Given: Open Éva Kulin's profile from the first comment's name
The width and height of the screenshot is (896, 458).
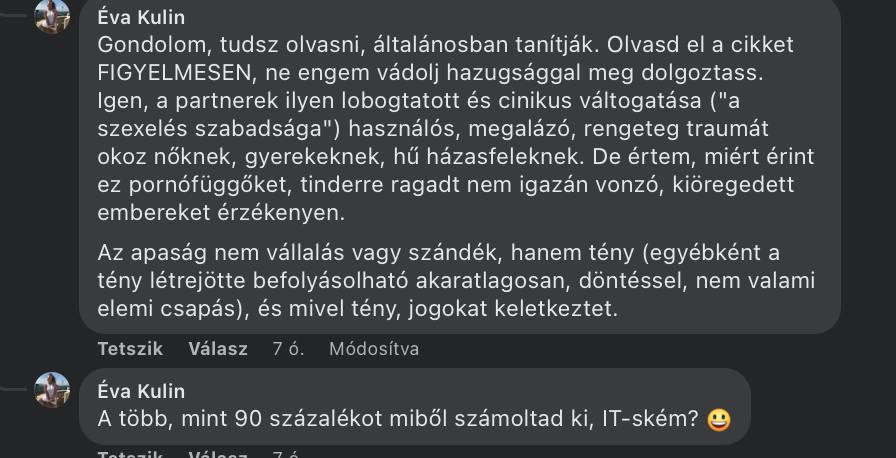Looking at the screenshot, I should pos(141,18).
